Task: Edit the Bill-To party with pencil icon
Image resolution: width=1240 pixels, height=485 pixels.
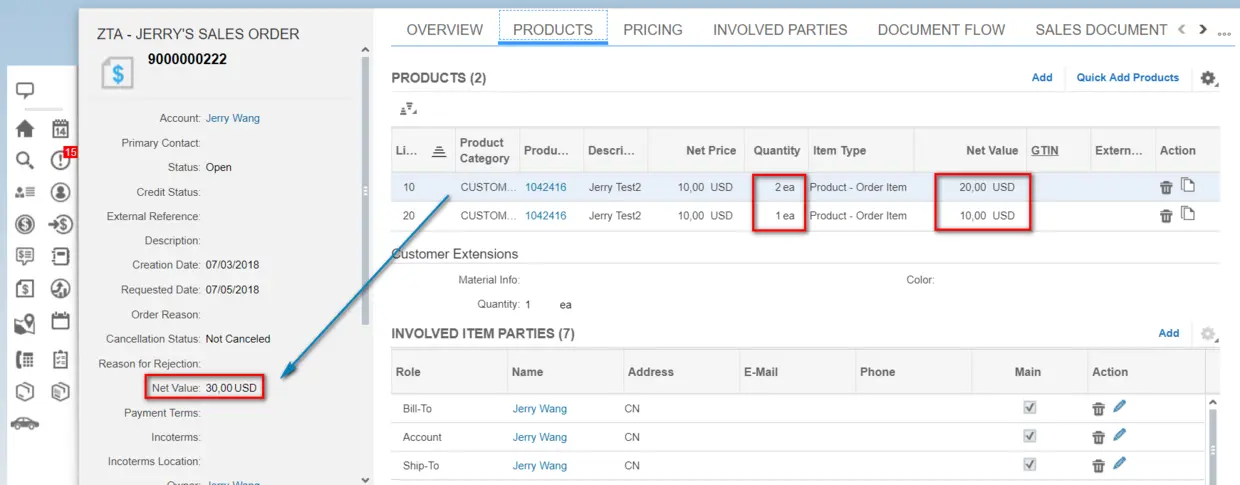Action: 1120,407
